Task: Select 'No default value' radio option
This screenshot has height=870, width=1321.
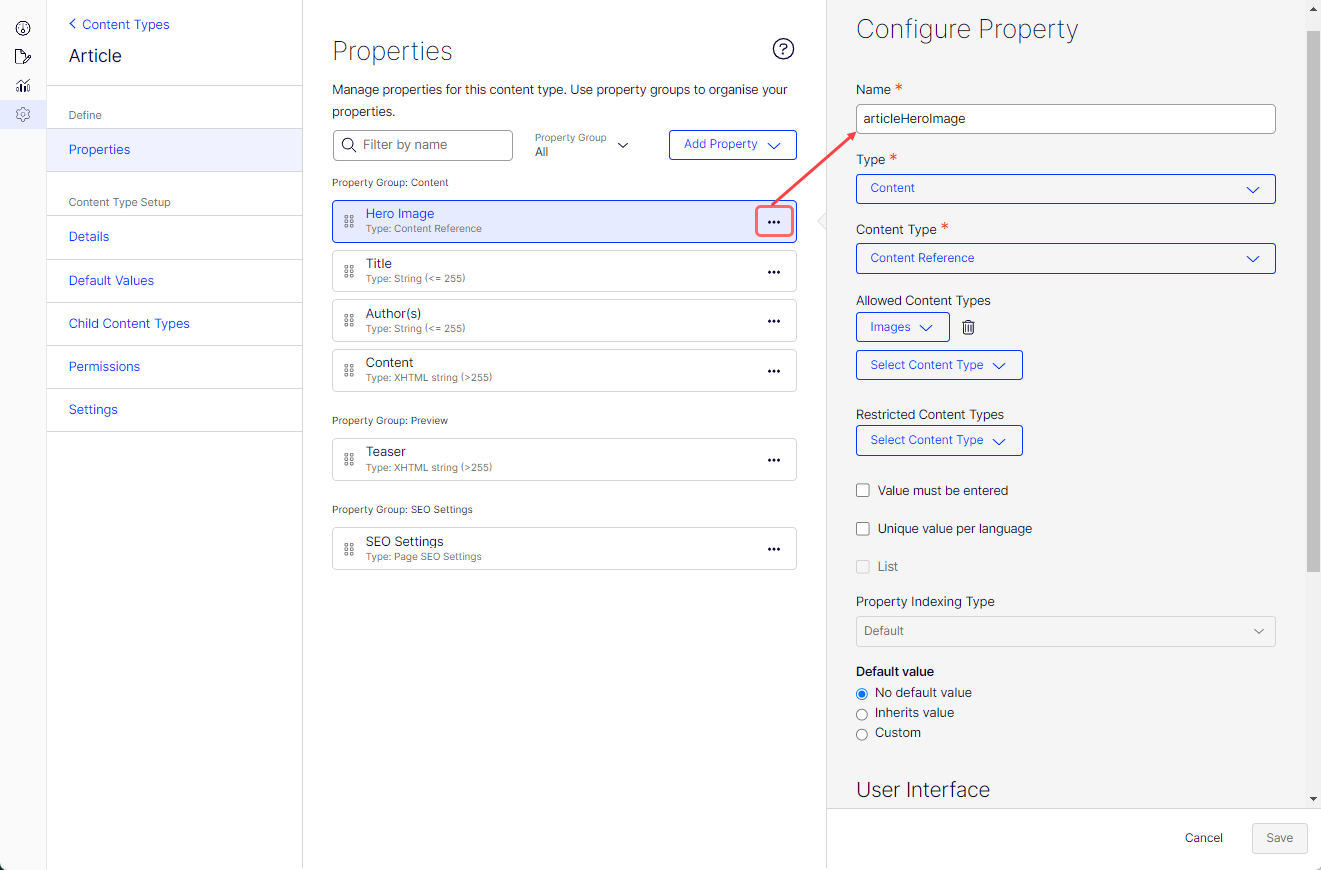Action: click(x=862, y=694)
